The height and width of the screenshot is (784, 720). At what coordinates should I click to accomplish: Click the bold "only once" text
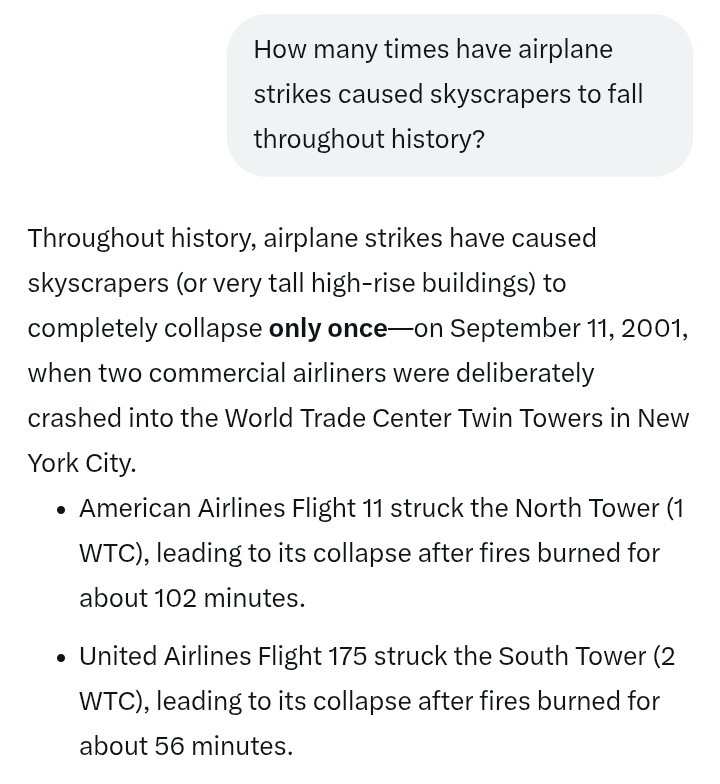(x=327, y=328)
